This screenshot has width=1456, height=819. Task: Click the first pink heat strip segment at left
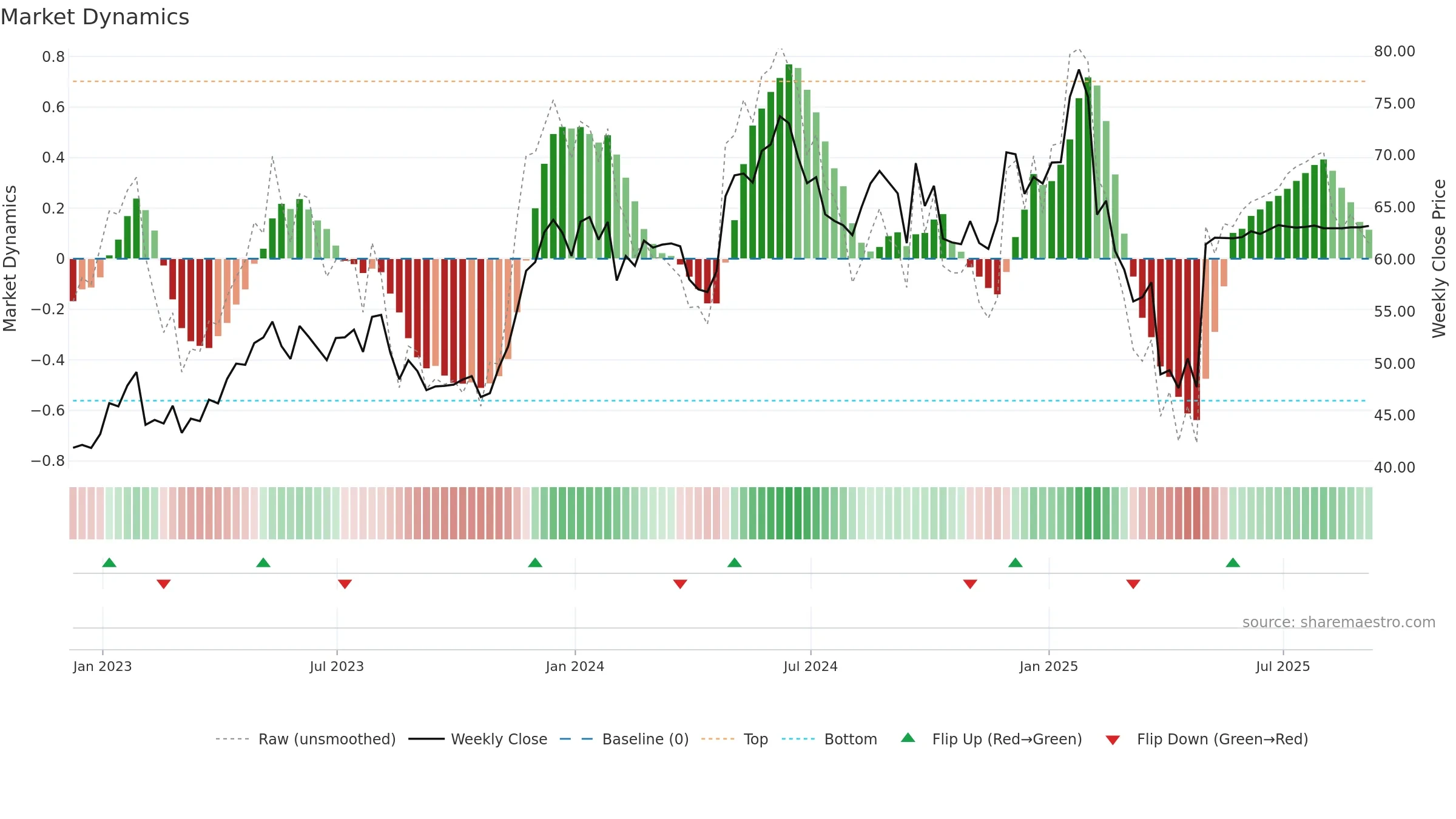click(73, 513)
